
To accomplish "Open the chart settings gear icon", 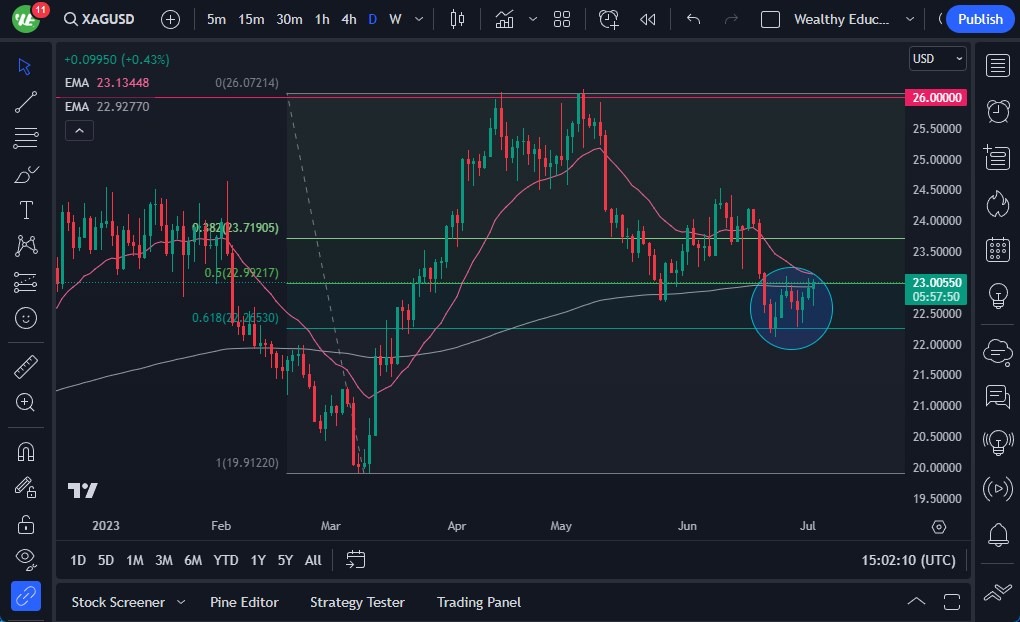I will tap(938, 526).
